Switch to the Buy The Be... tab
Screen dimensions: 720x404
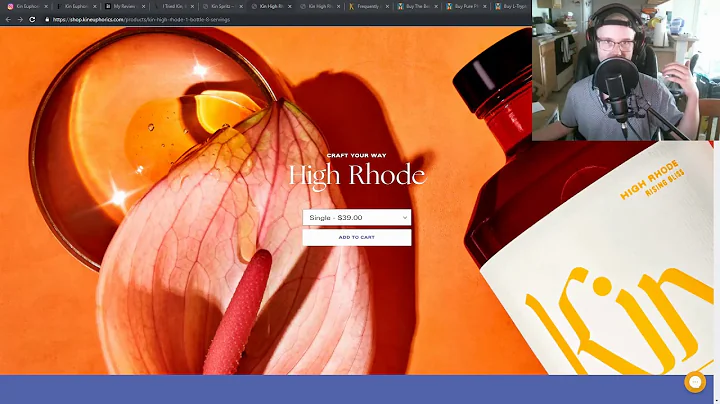(x=416, y=6)
